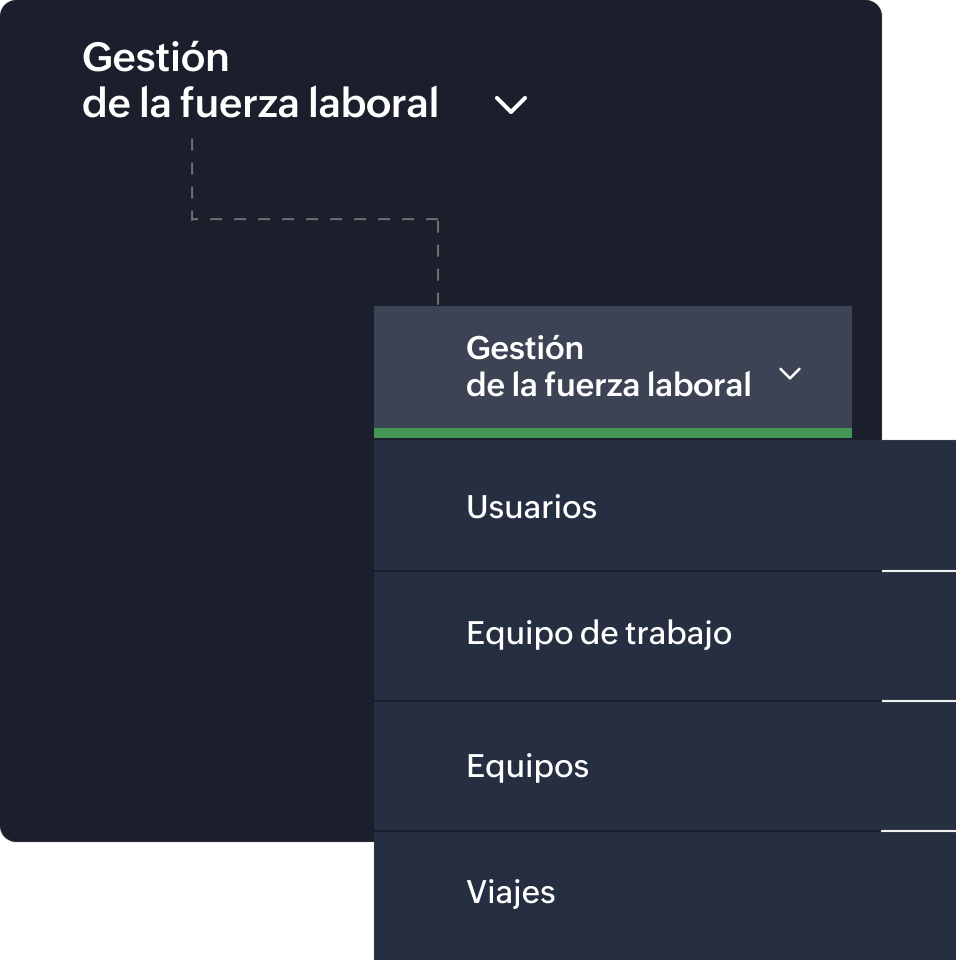Viewport: 956px width, 960px height.
Task: Click the Equipo de trabajo label text
Action: point(598,633)
